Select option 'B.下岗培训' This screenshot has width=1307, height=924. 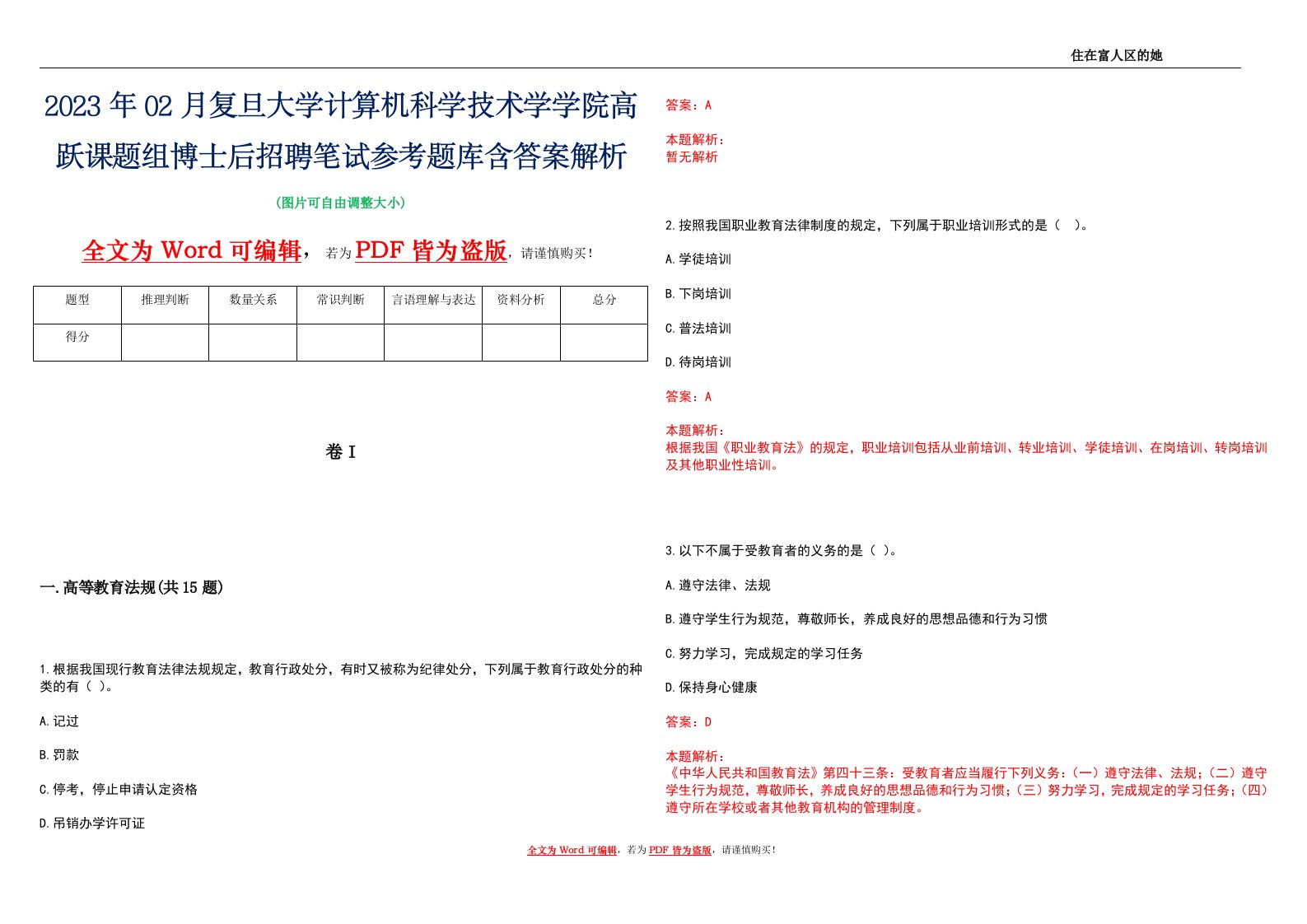pyautogui.click(x=698, y=293)
